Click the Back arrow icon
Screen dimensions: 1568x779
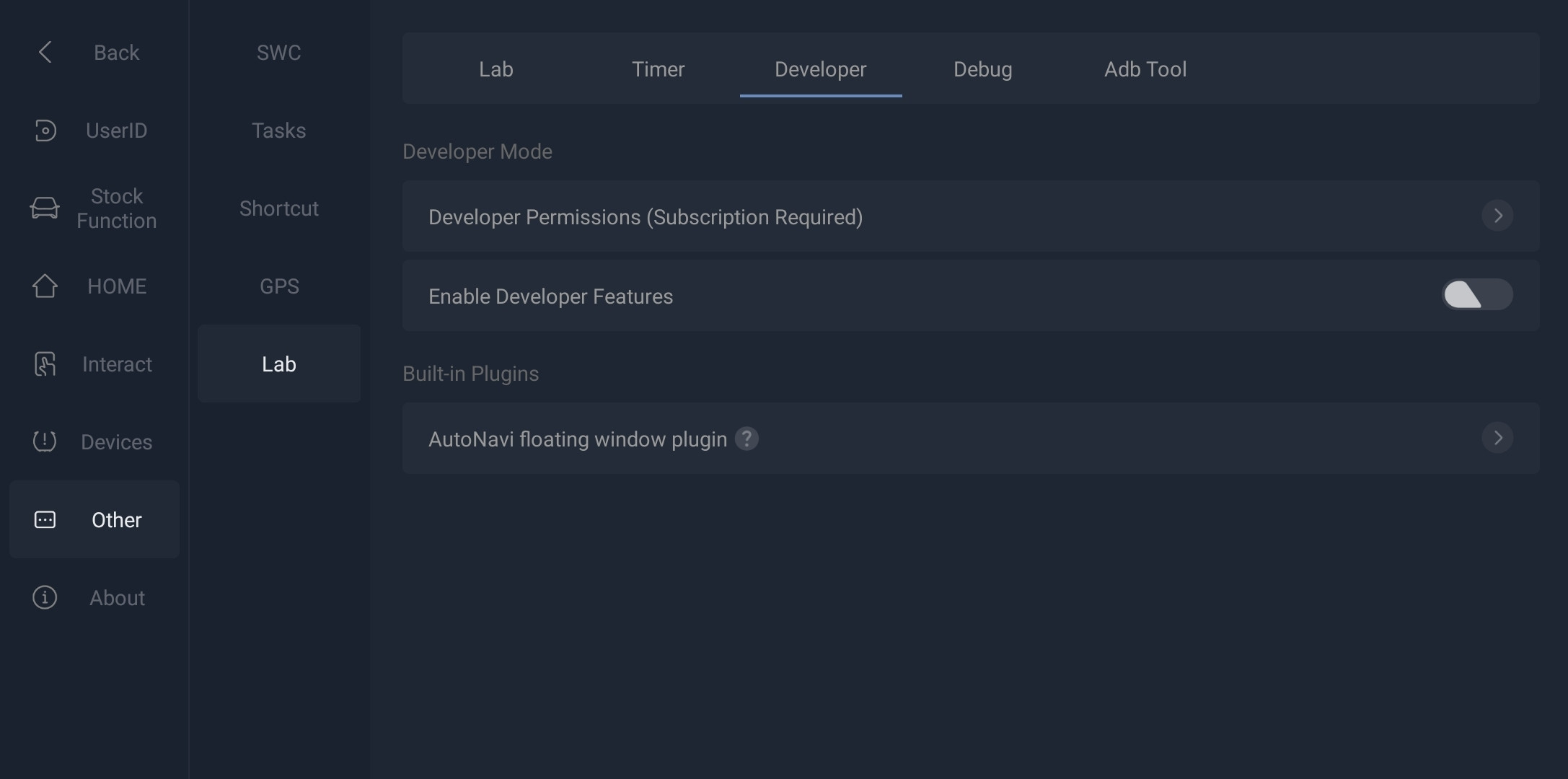pos(45,52)
